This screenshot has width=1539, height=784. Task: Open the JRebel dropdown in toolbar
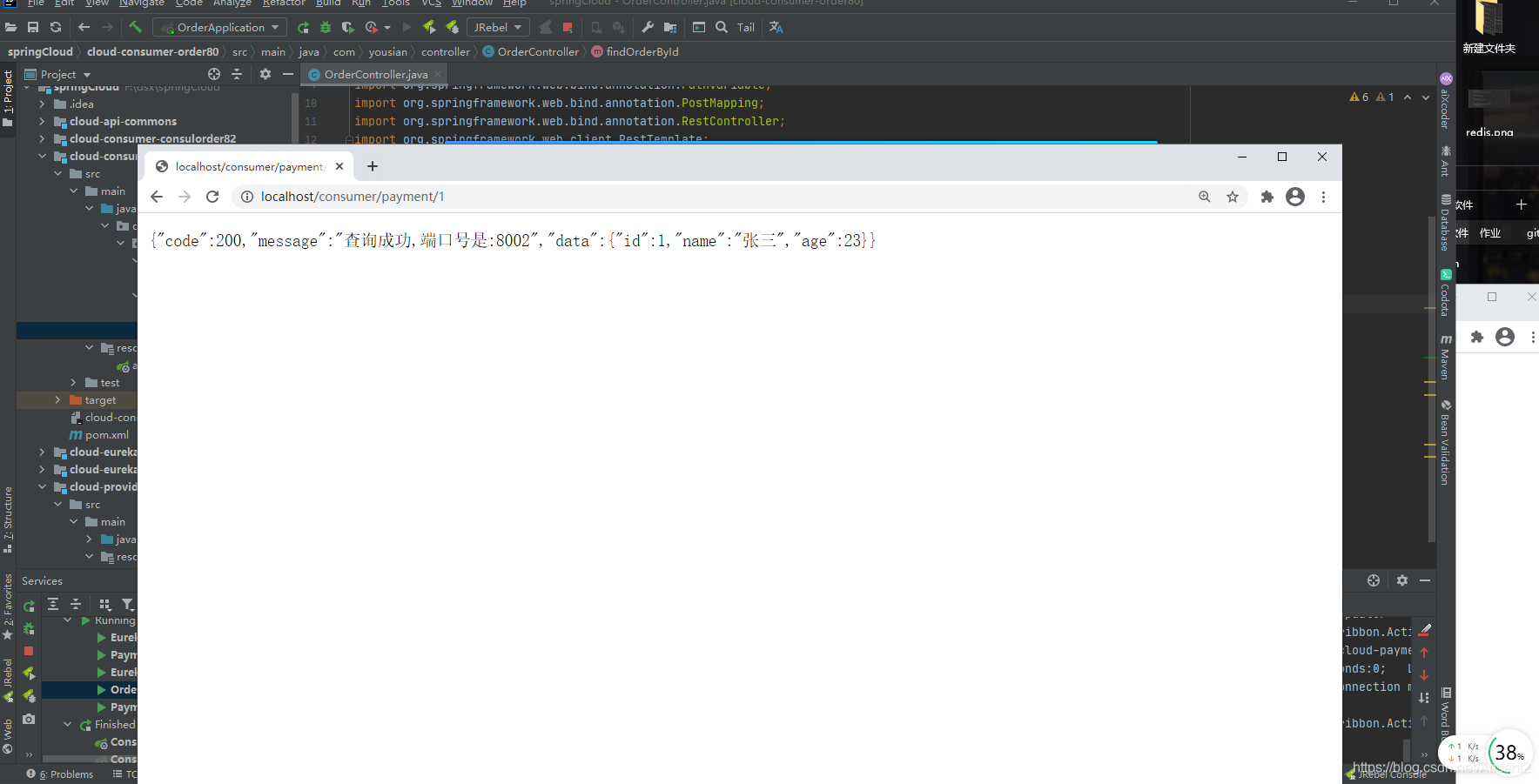coord(498,27)
